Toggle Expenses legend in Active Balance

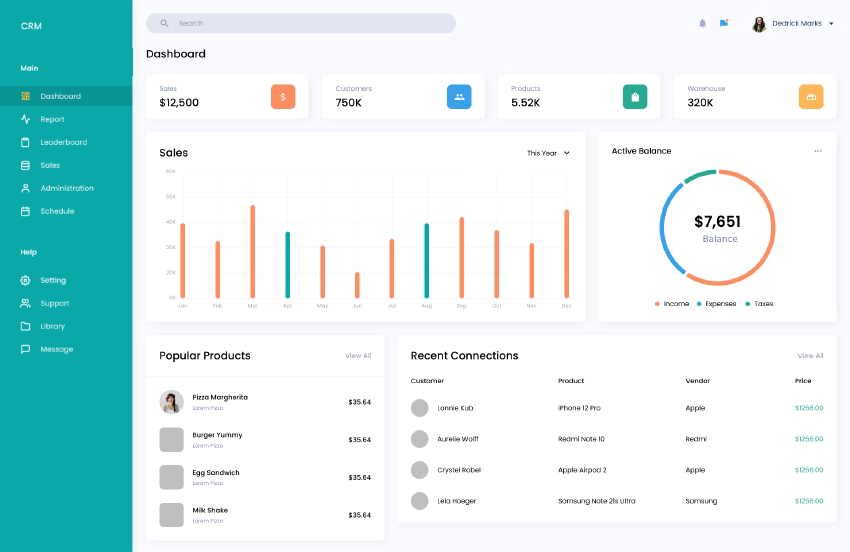[x=716, y=304]
